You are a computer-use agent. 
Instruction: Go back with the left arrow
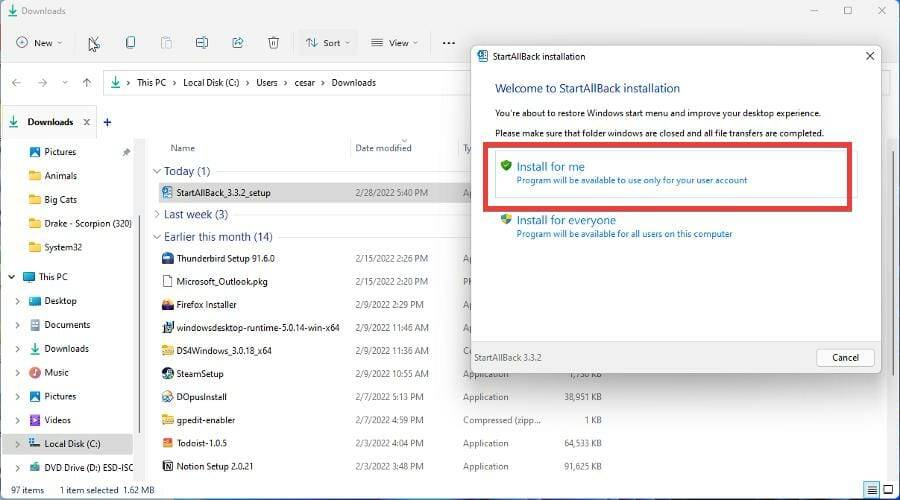coord(17,83)
